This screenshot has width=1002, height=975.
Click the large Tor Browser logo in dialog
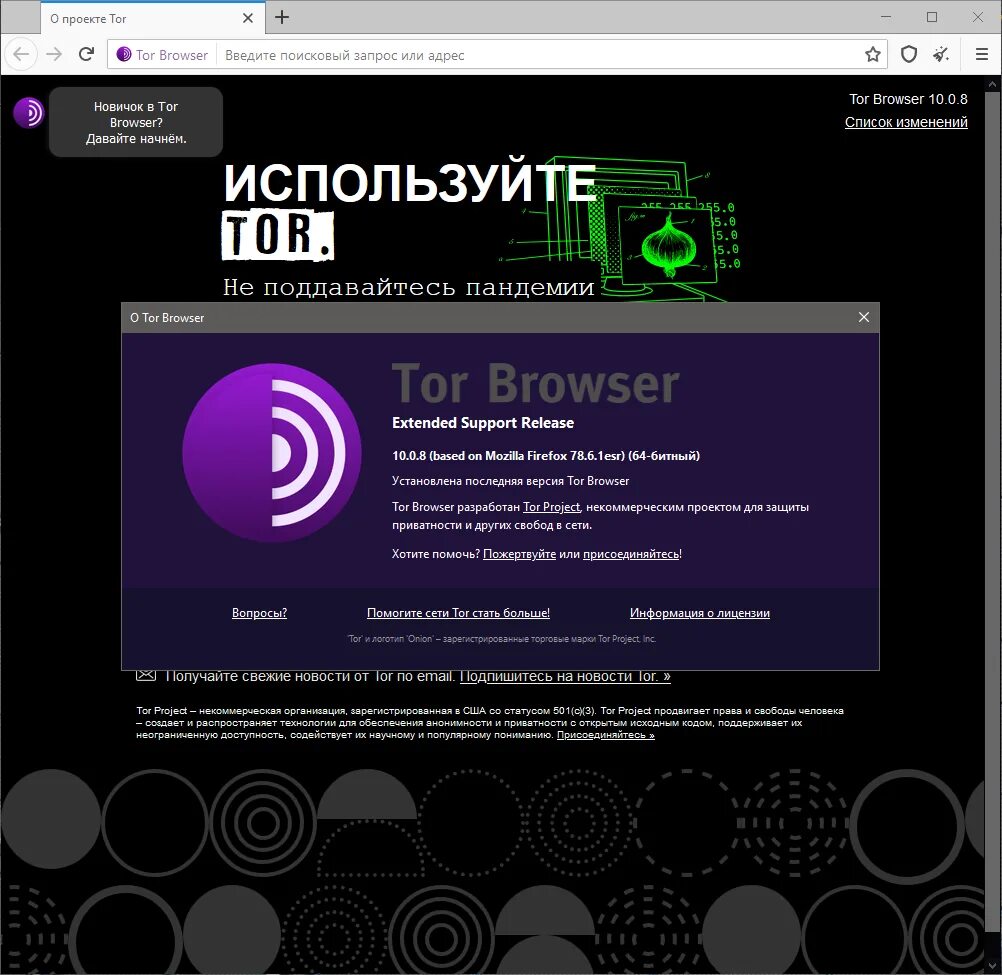272,452
